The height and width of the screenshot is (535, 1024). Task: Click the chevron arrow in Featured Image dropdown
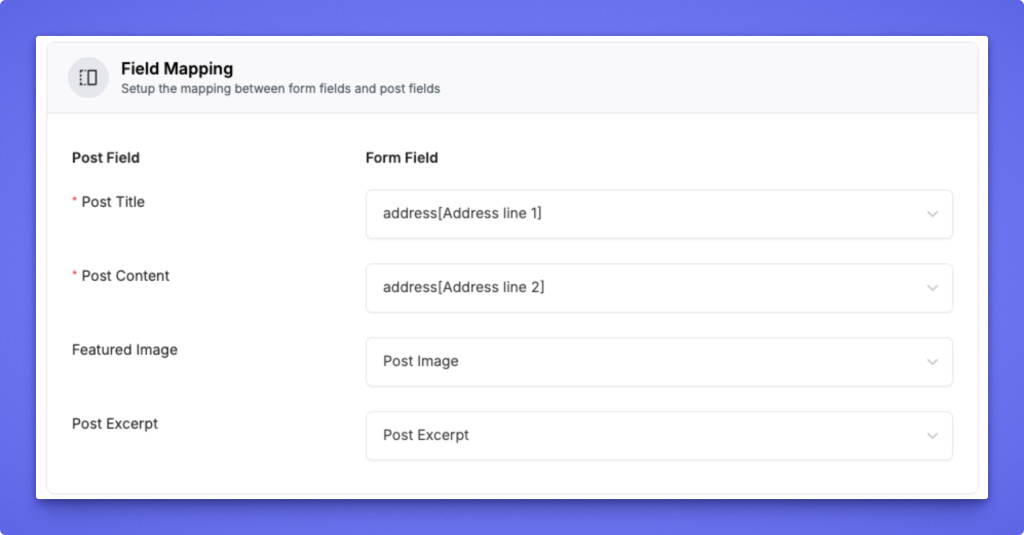point(932,362)
